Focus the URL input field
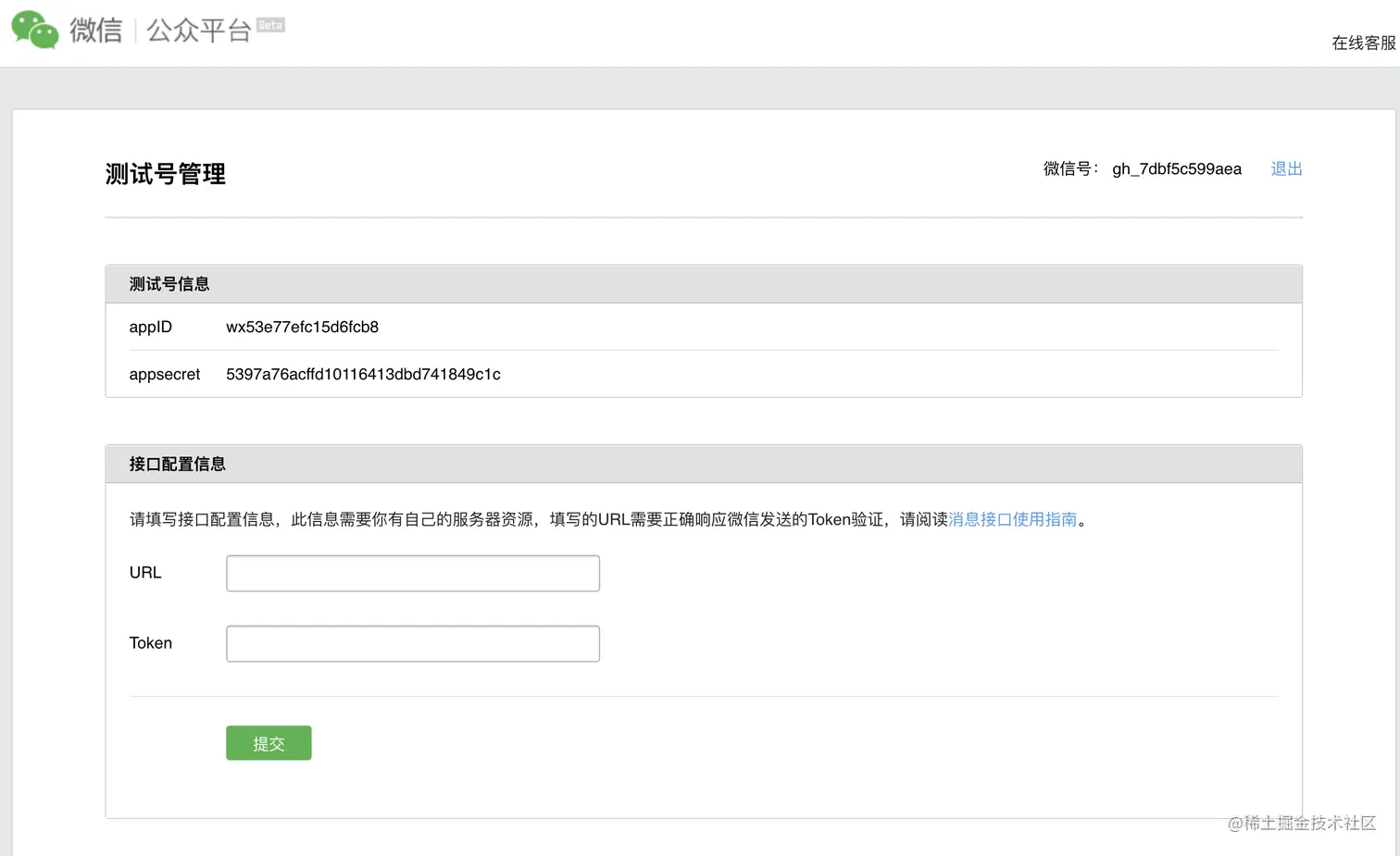This screenshot has height=856, width=1400. [413, 573]
